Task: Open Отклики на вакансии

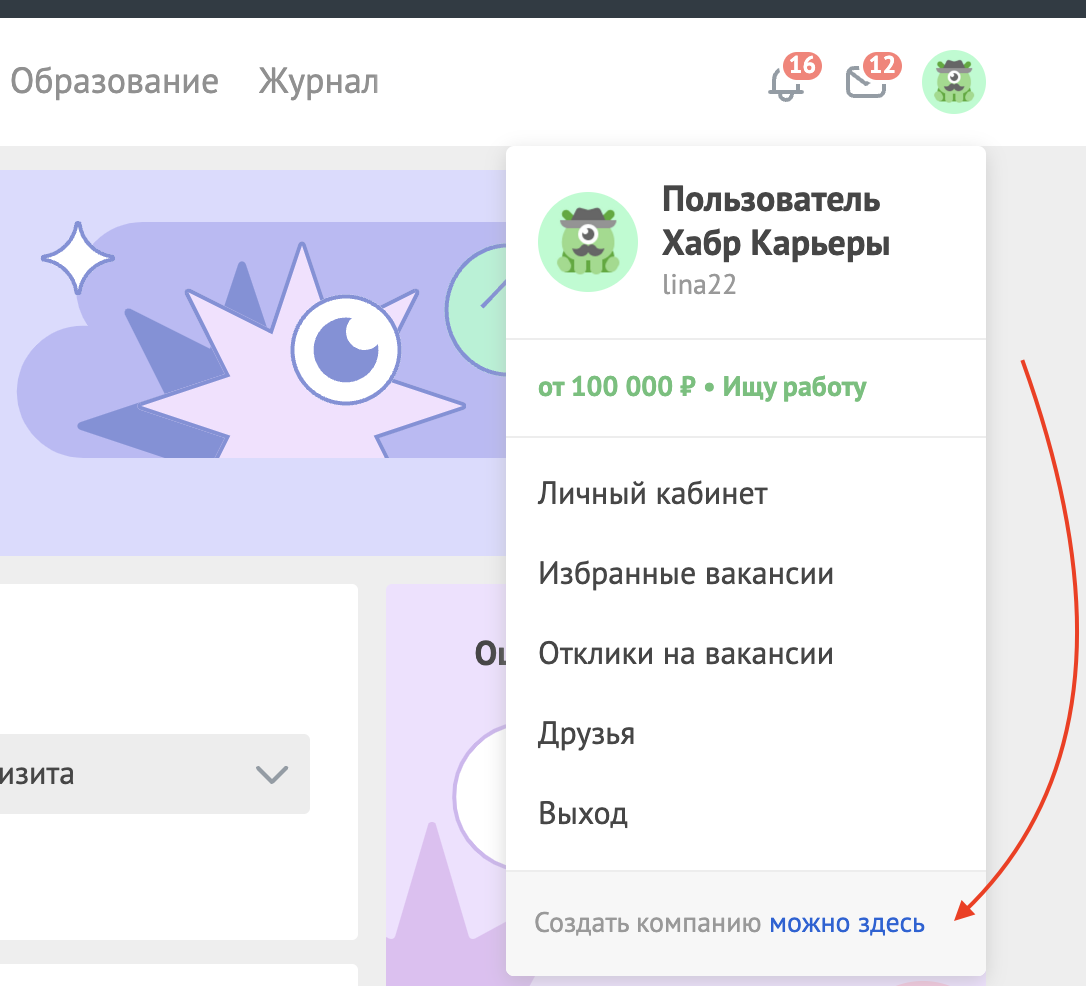Action: (x=685, y=653)
